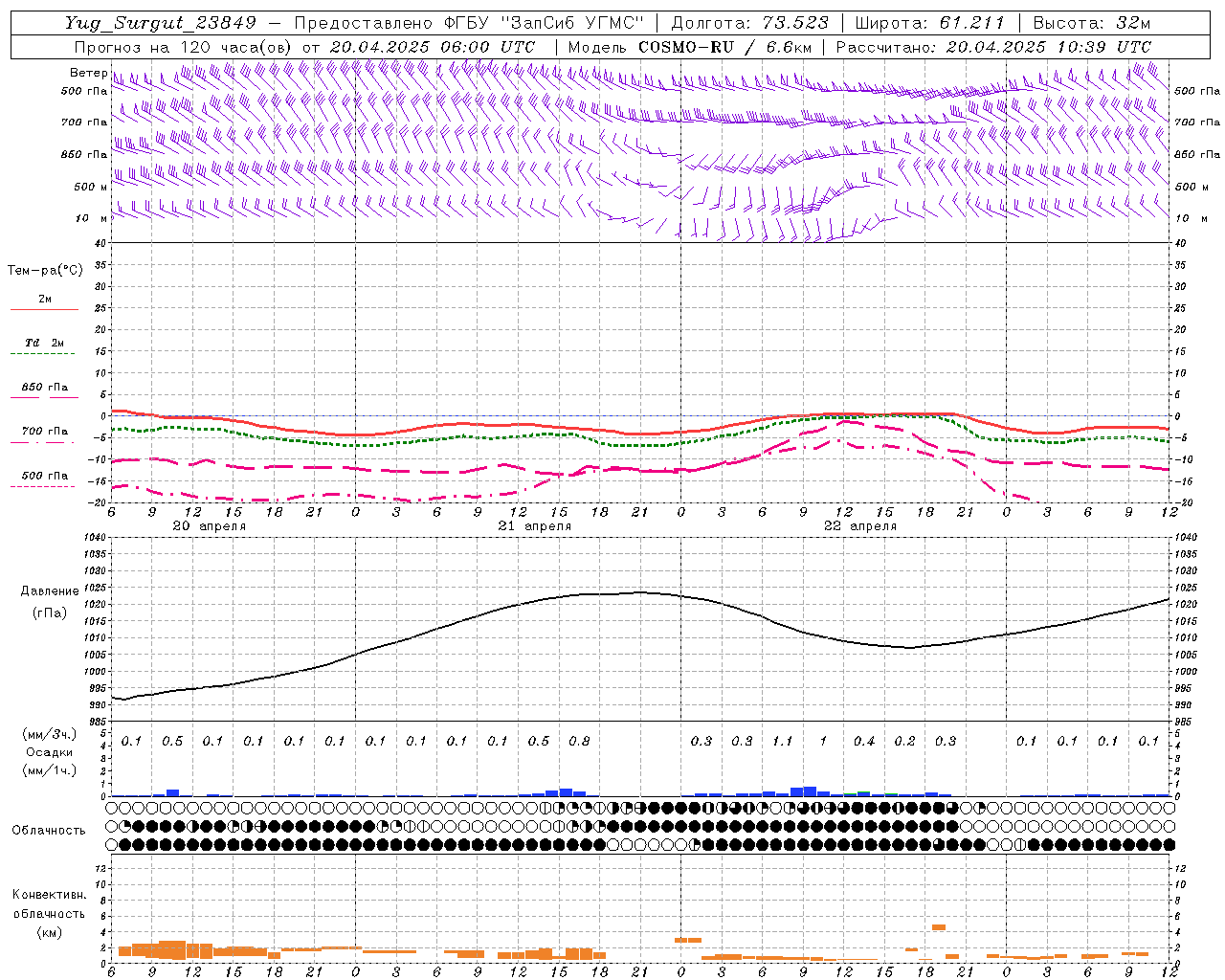The height and width of the screenshot is (980, 1225).
Task: Click the precipitation value 1.1
Action: coord(783,742)
